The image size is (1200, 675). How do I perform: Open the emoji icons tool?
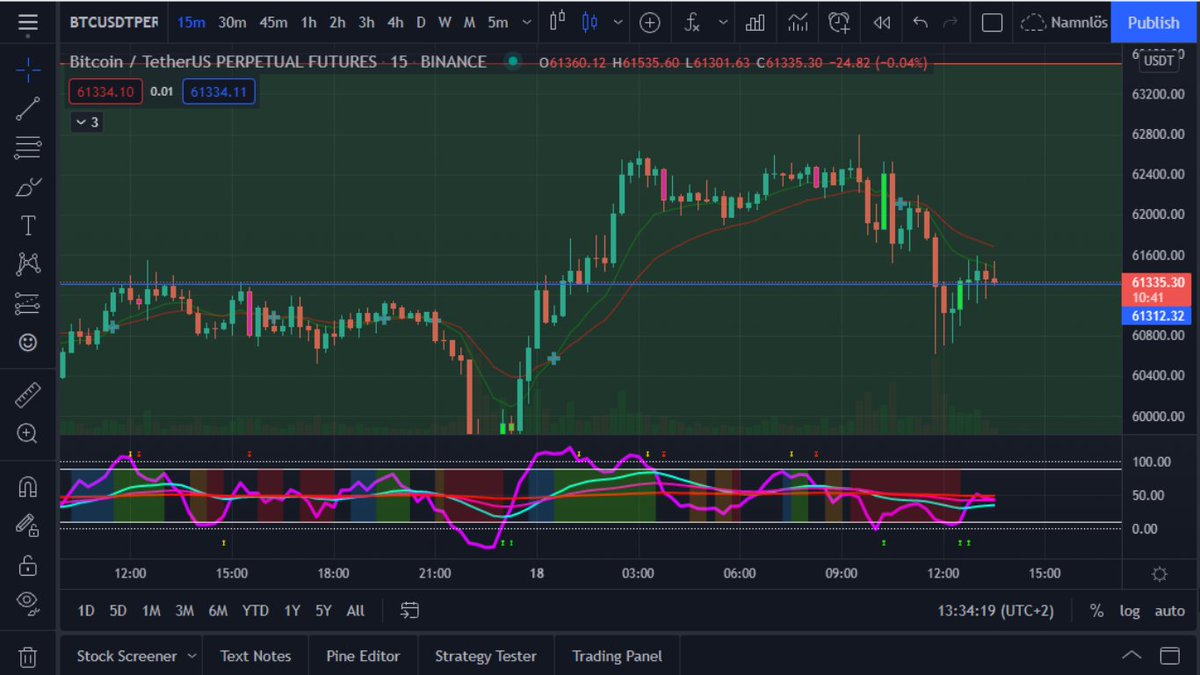point(28,342)
